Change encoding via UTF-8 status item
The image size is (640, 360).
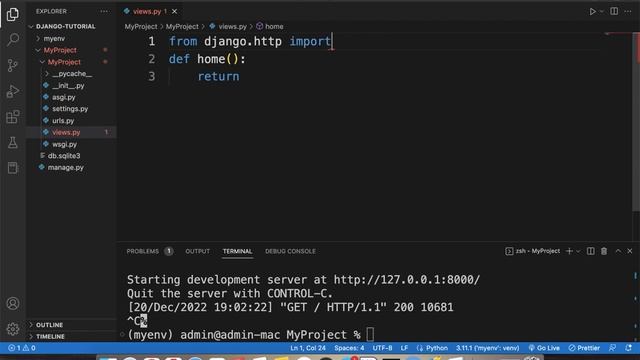coord(382,348)
